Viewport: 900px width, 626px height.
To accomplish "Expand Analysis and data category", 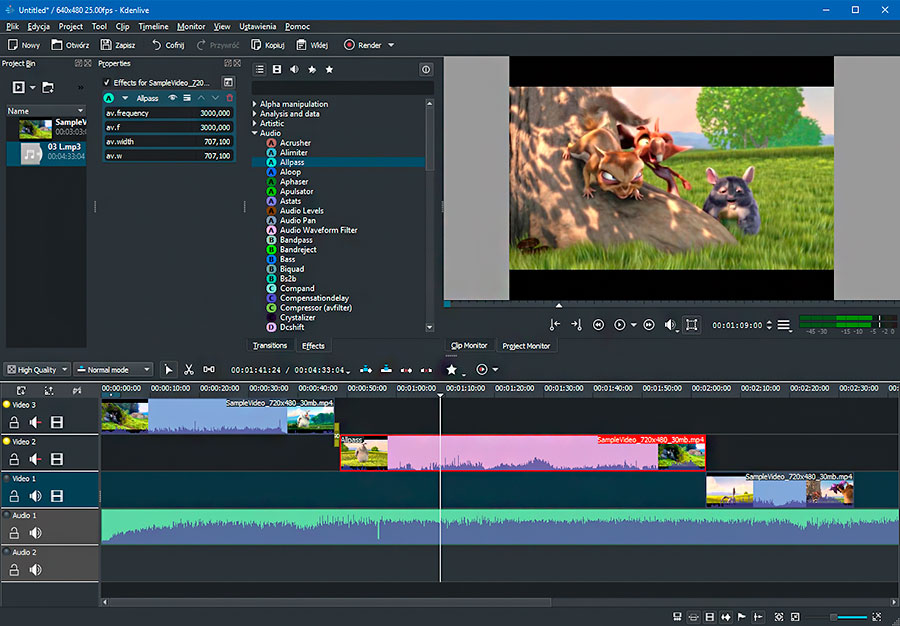I will (255, 114).
